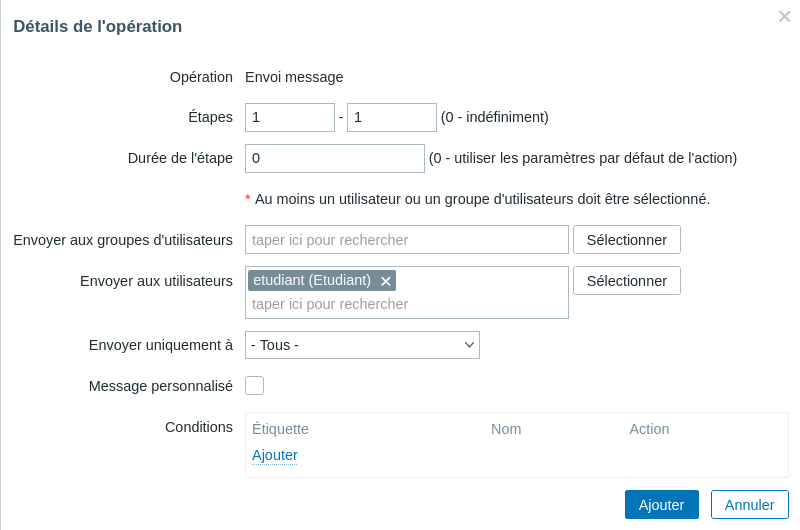Click search field below etudiant tag

(406, 304)
